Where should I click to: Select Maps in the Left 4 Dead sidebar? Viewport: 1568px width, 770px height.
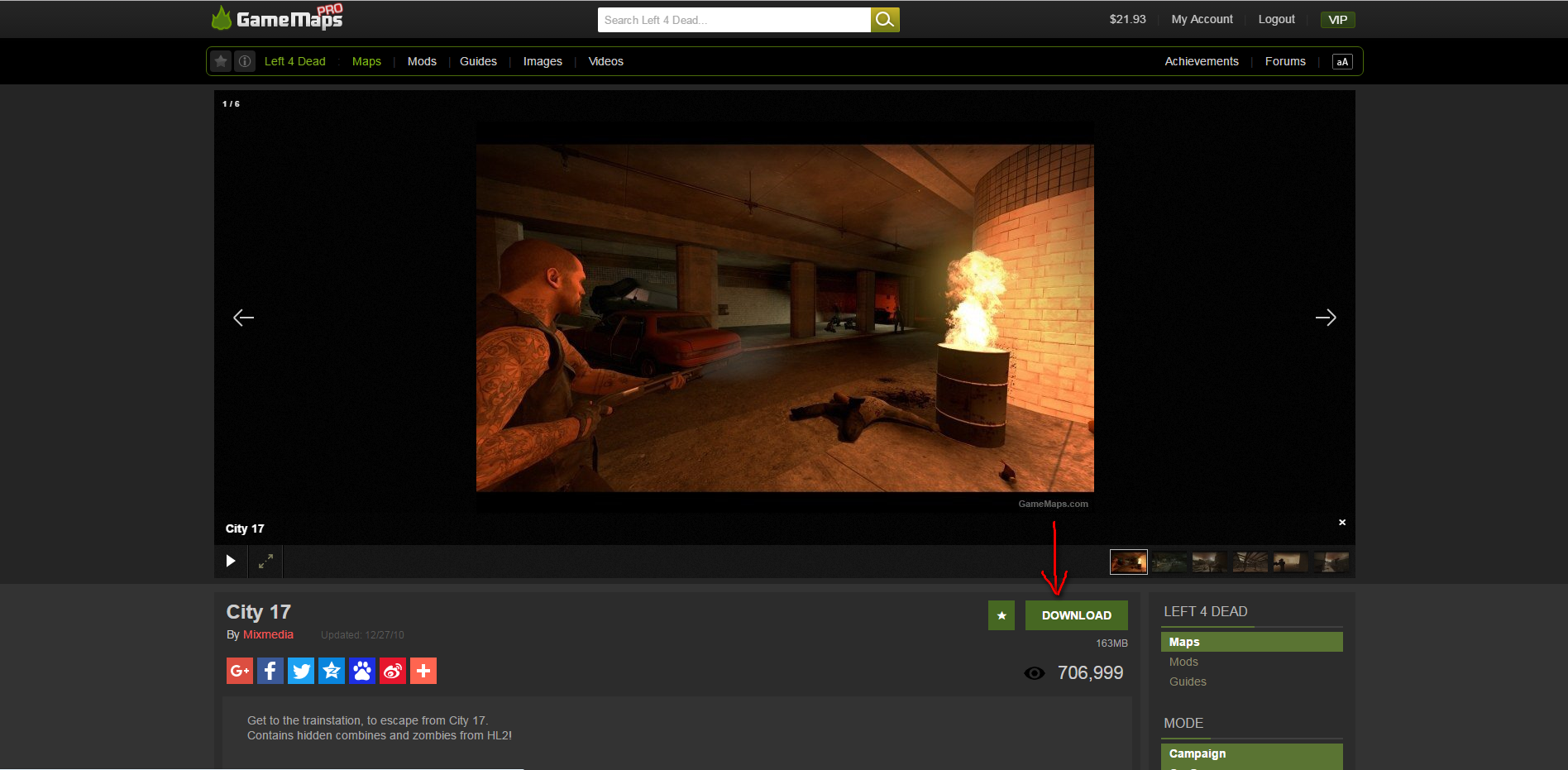1252,642
